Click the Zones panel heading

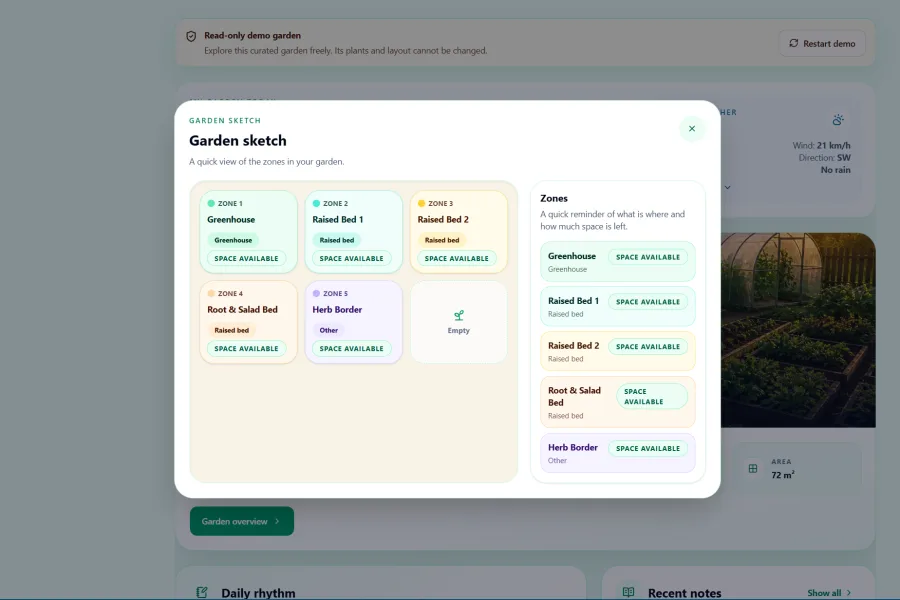[554, 198]
